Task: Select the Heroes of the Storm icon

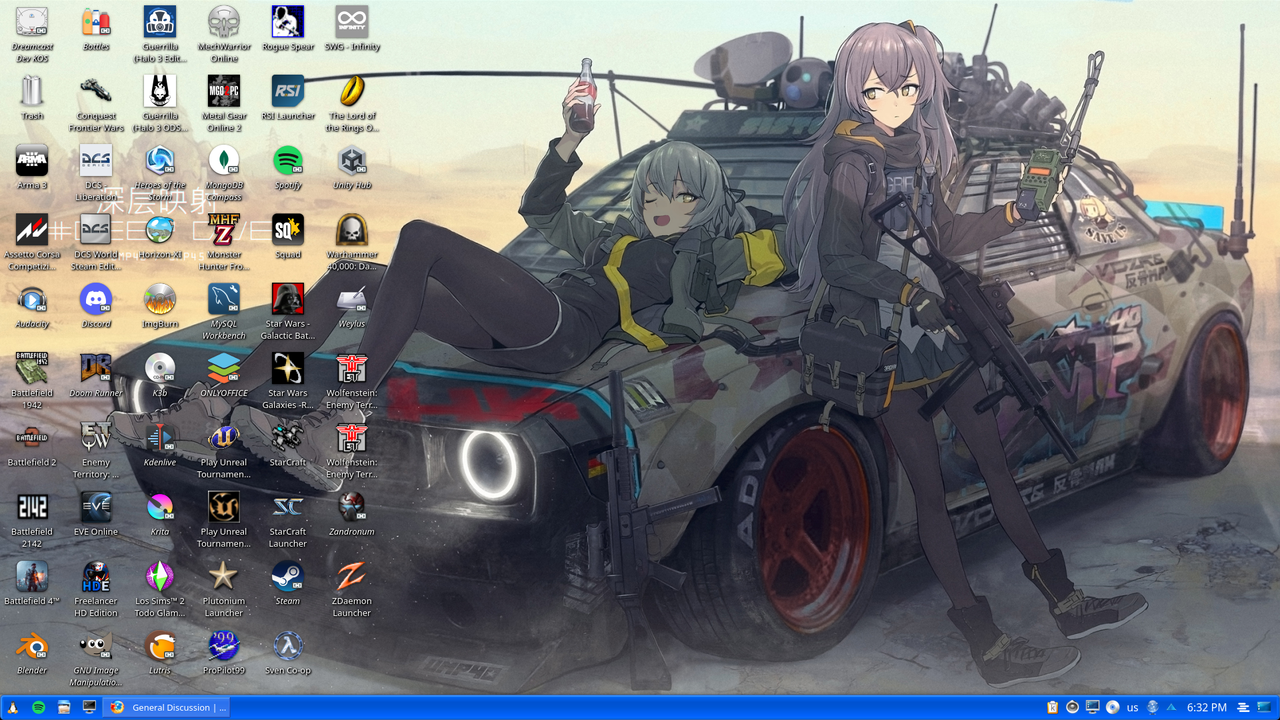Action: (160, 160)
